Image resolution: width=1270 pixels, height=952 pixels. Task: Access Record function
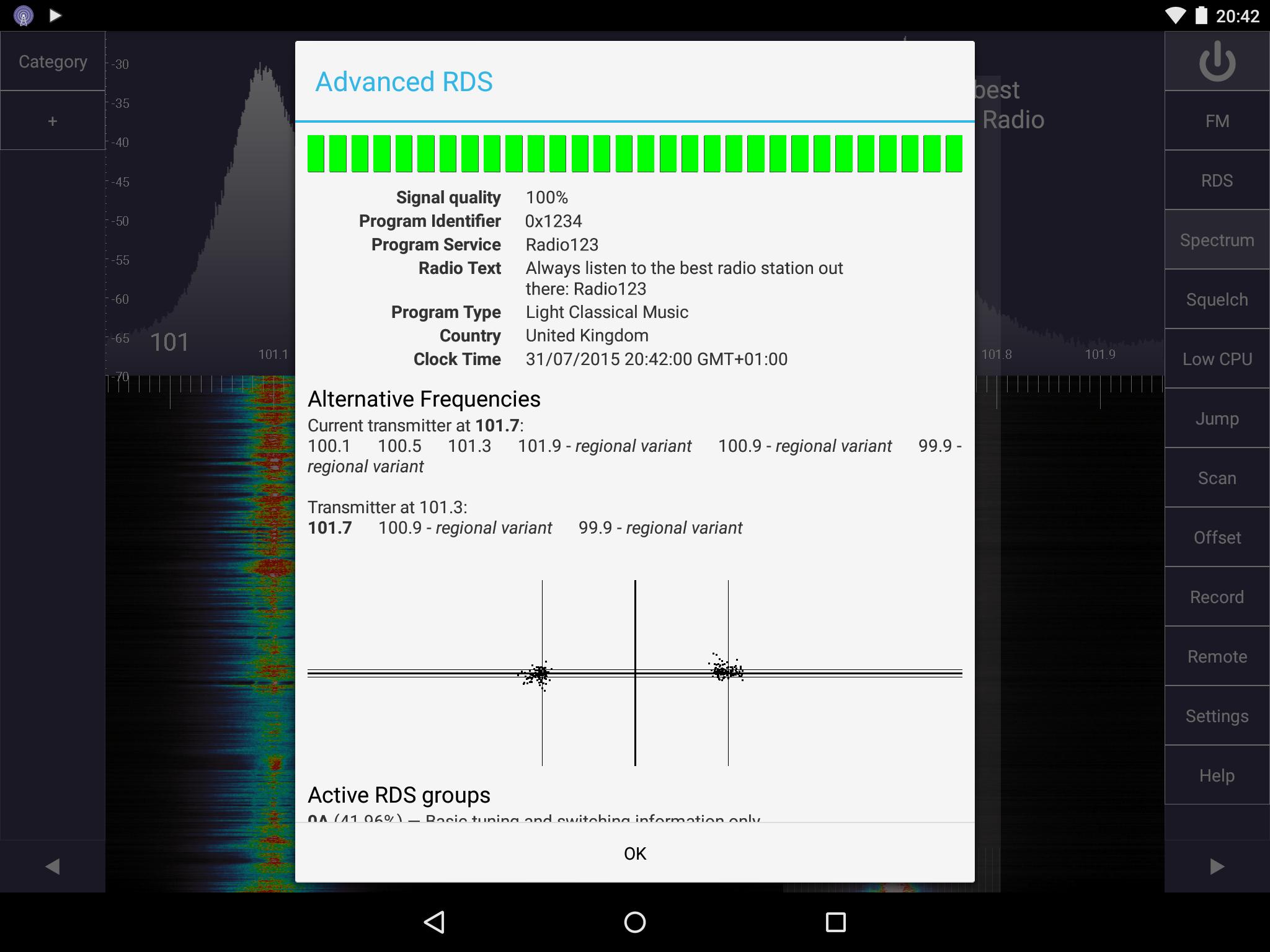coord(1217,597)
